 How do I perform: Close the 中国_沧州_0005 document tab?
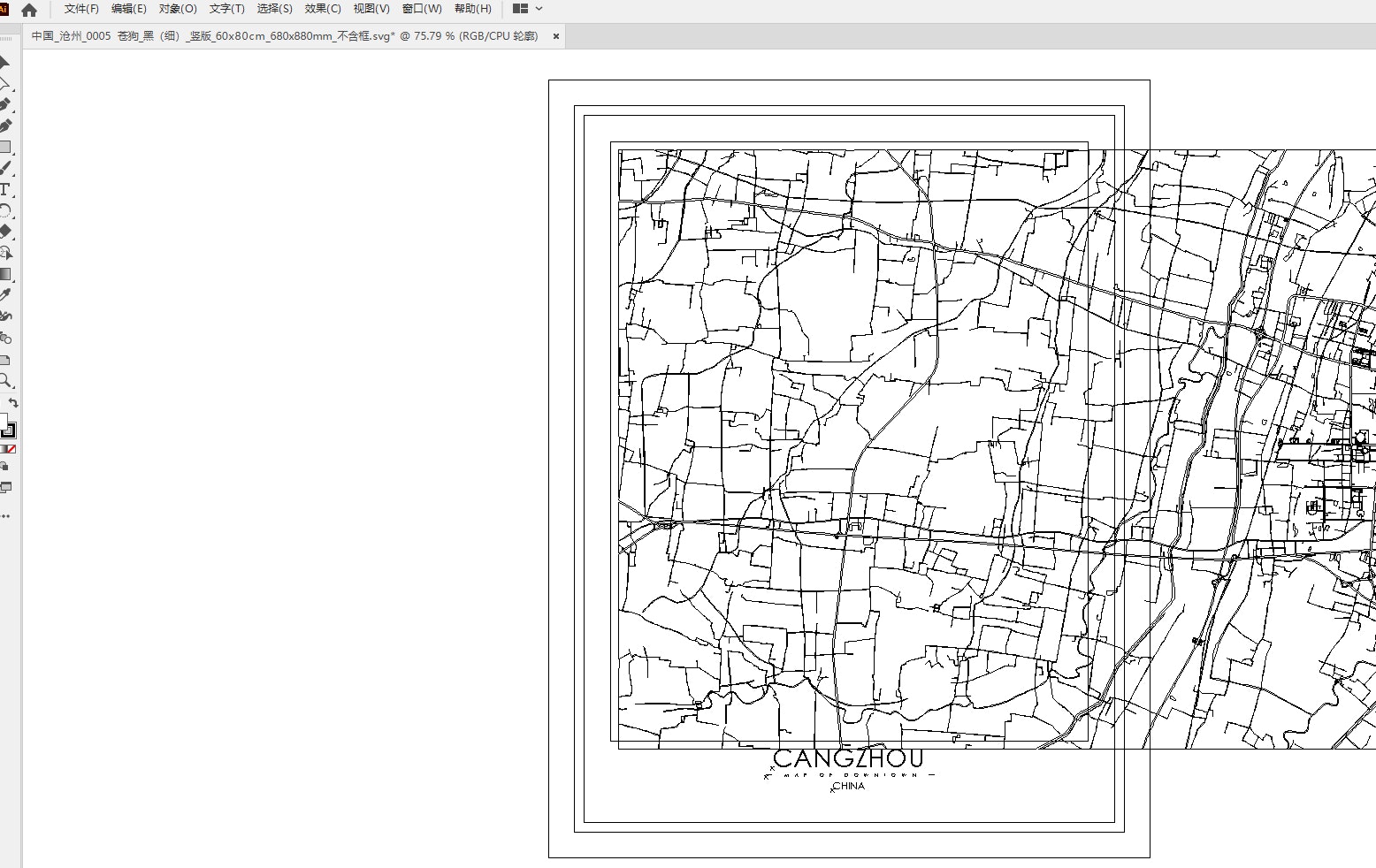556,36
